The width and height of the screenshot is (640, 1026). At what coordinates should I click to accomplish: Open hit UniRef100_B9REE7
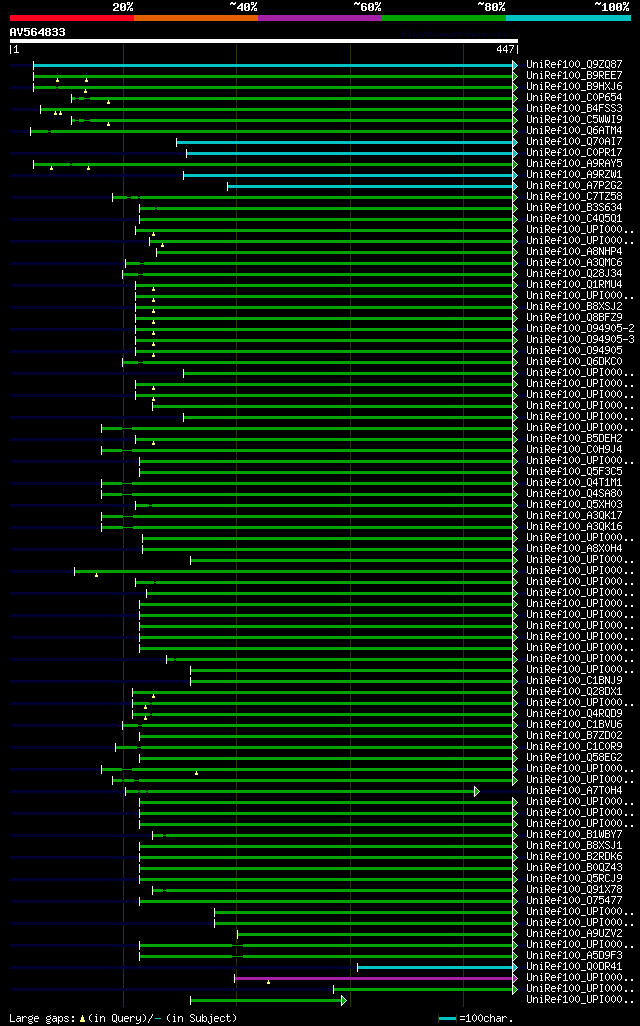click(574, 75)
